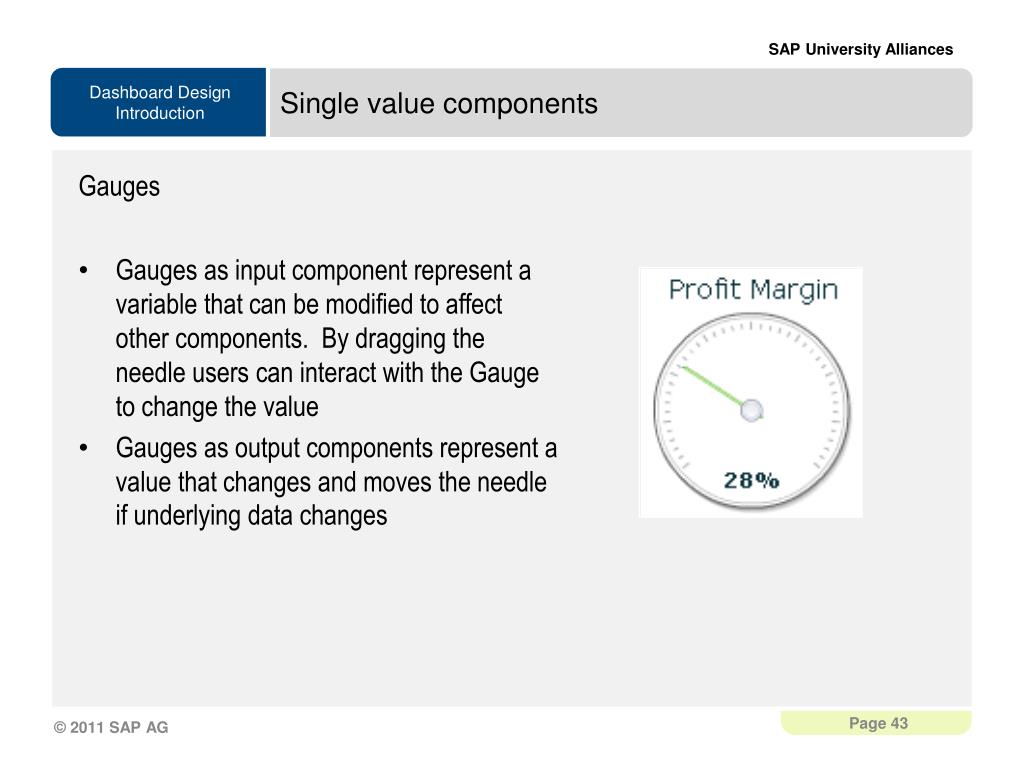This screenshot has height=768, width=1024.
Task: Click the 28% gauge value label
Action: 751,481
